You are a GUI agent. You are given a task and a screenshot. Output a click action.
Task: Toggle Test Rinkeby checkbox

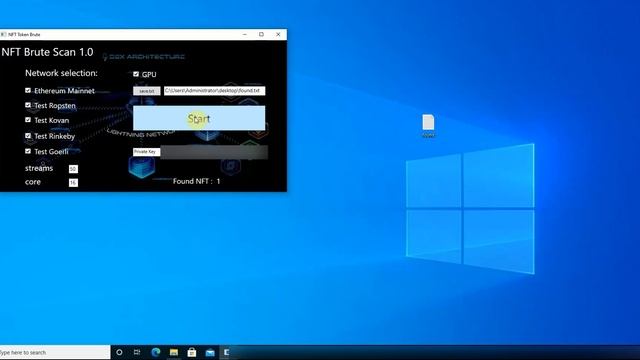28,136
